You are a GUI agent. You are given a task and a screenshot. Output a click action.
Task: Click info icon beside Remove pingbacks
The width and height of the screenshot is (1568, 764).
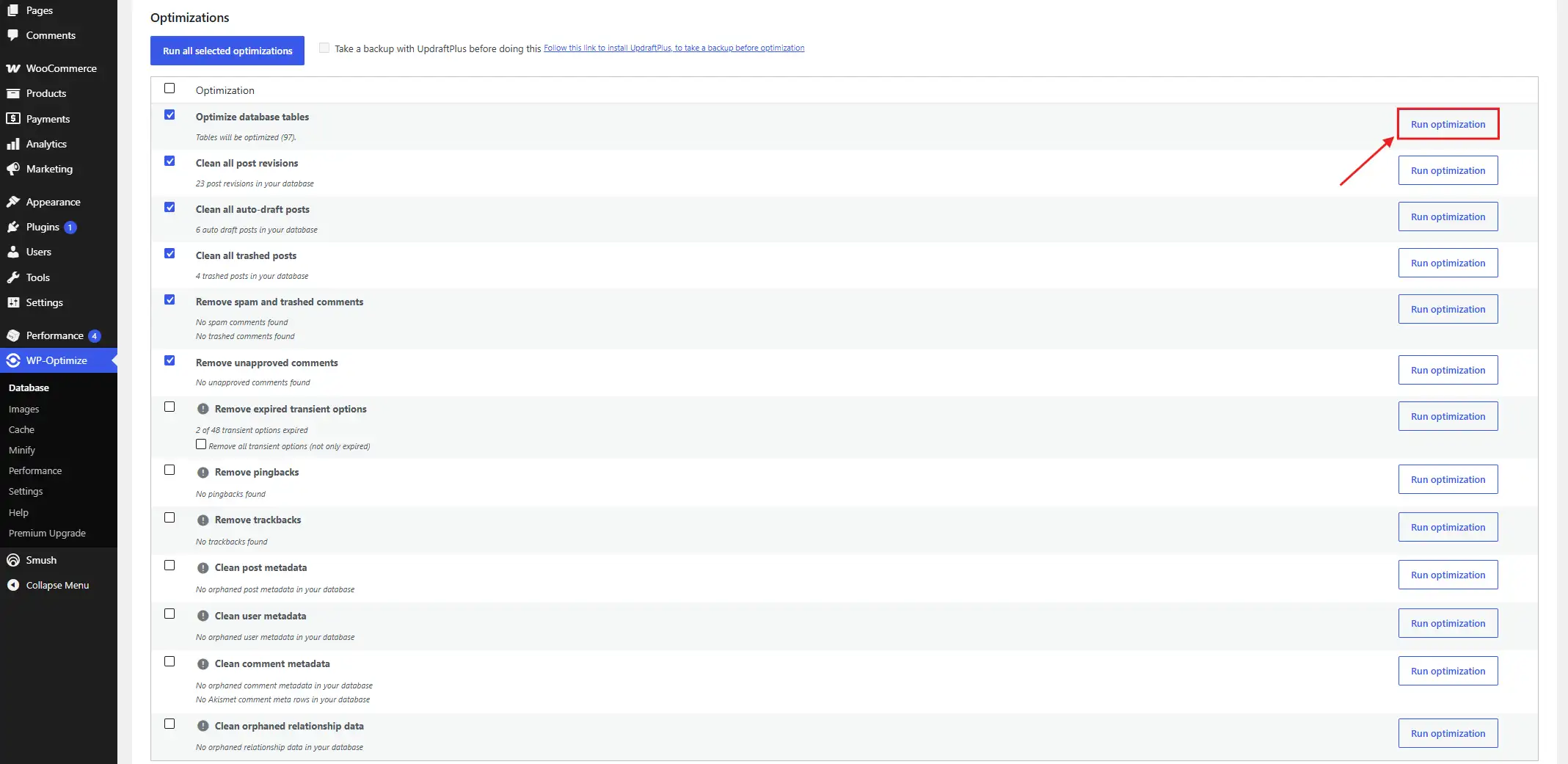click(x=203, y=473)
